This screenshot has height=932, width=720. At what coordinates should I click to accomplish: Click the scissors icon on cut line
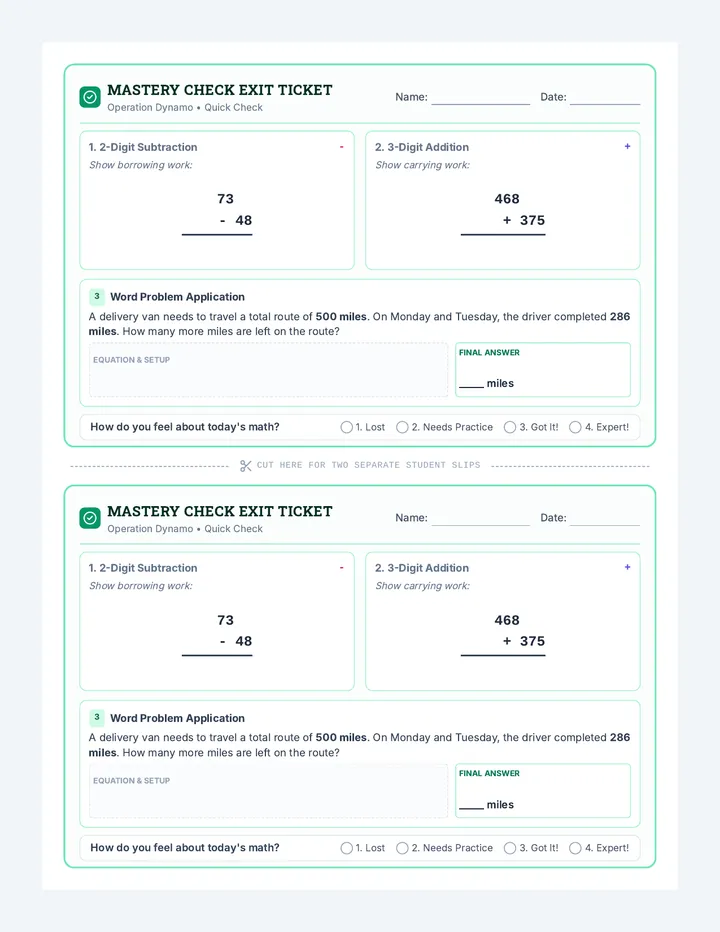(x=246, y=465)
